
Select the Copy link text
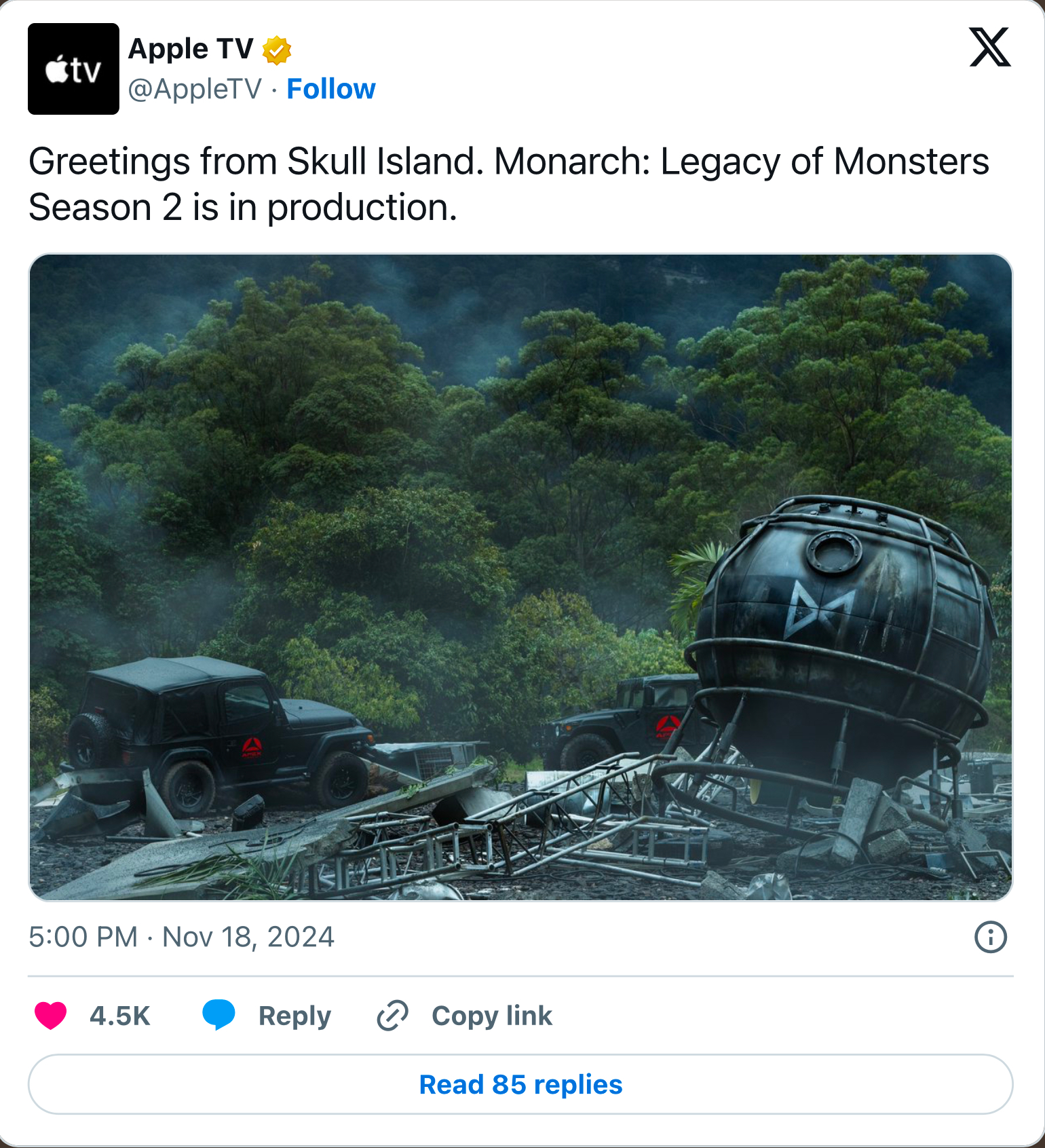[491, 1016]
